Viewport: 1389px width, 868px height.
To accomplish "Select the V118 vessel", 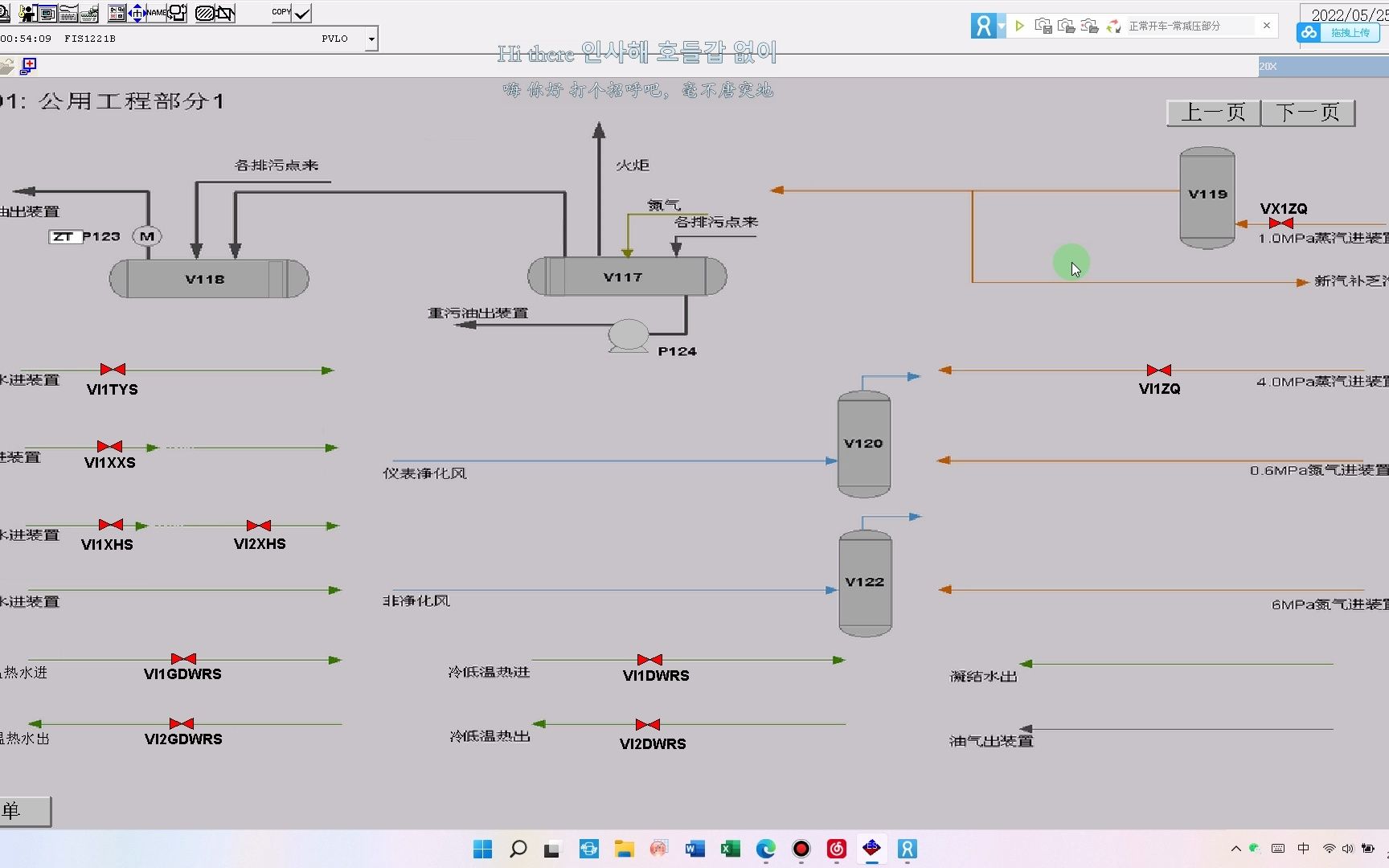I will click(x=209, y=279).
